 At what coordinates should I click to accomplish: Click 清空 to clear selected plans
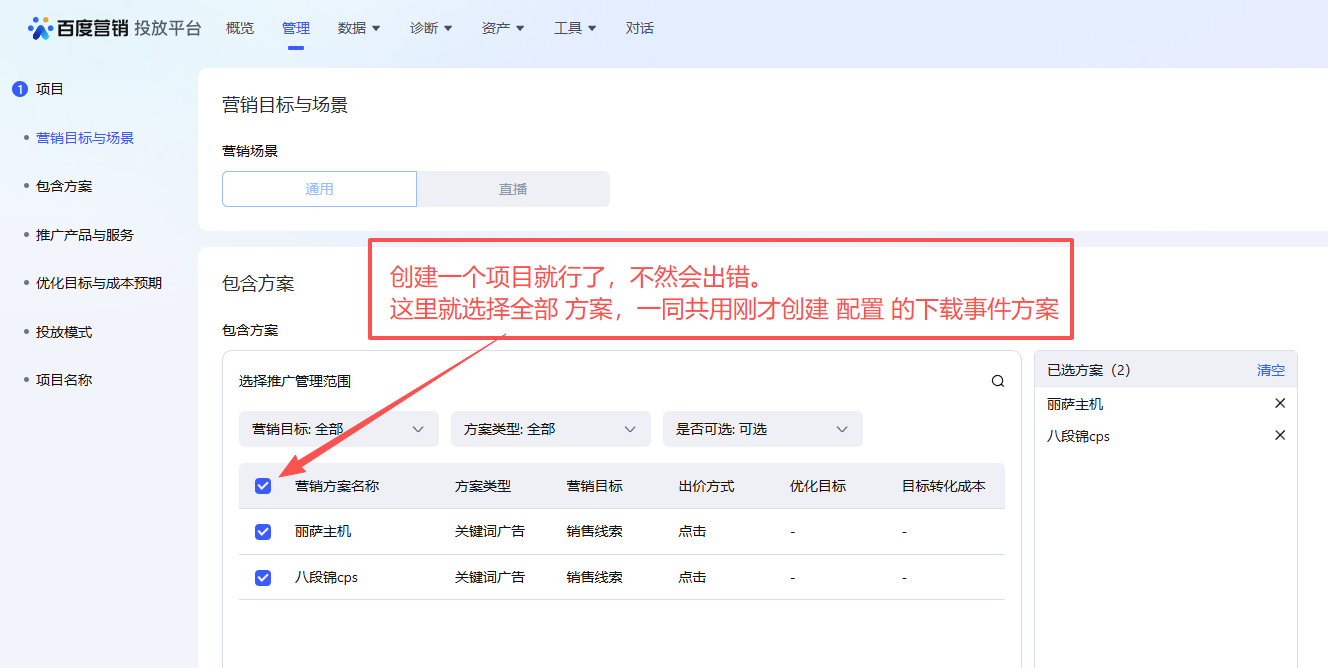pos(1271,370)
